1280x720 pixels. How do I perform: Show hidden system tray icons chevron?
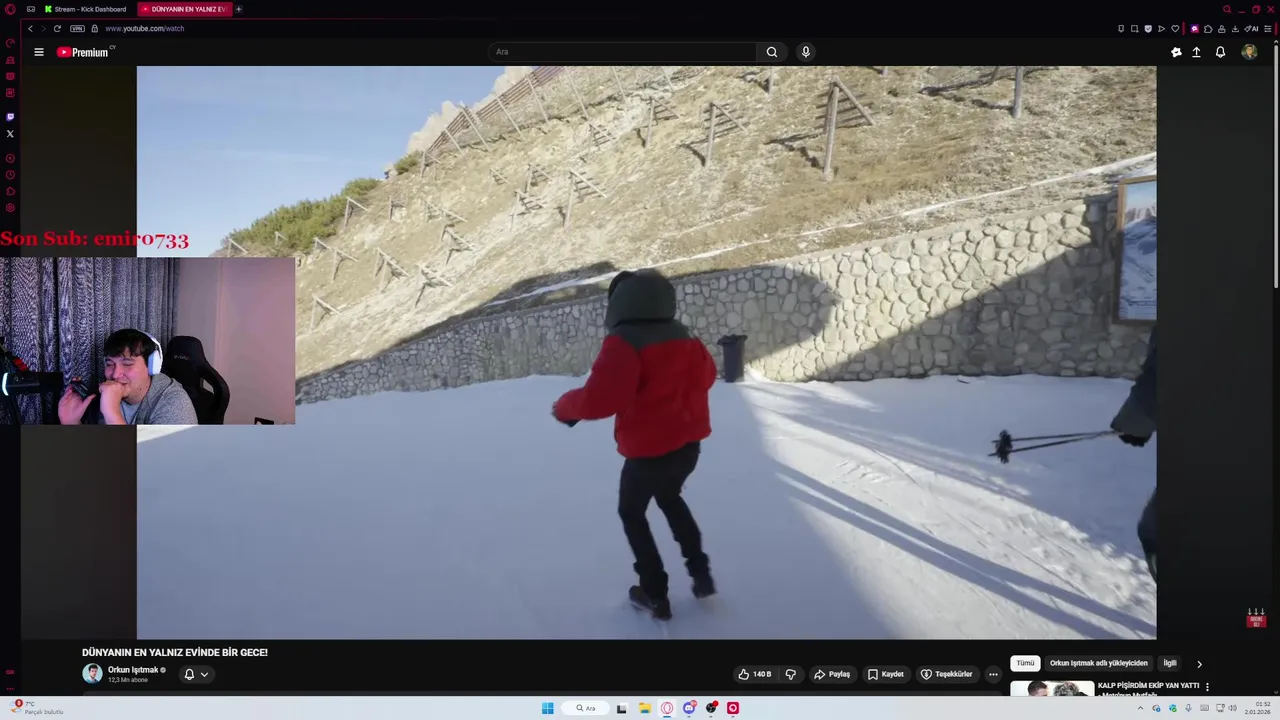point(1140,708)
